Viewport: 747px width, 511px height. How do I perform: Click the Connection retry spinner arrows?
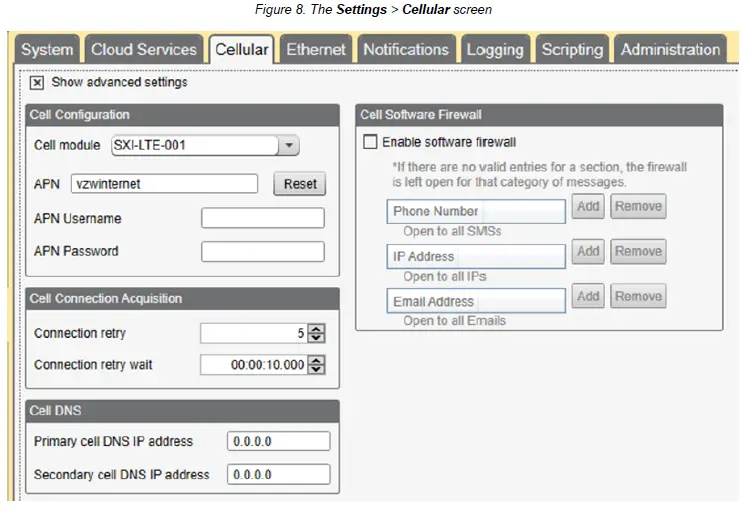click(x=317, y=334)
